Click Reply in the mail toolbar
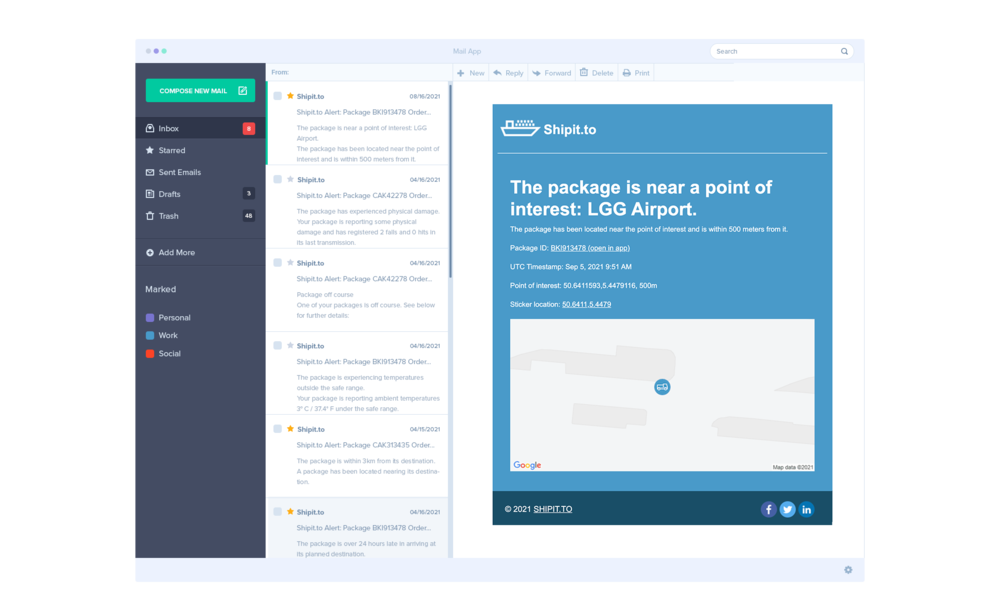The height and width of the screenshot is (597, 1000). point(508,73)
